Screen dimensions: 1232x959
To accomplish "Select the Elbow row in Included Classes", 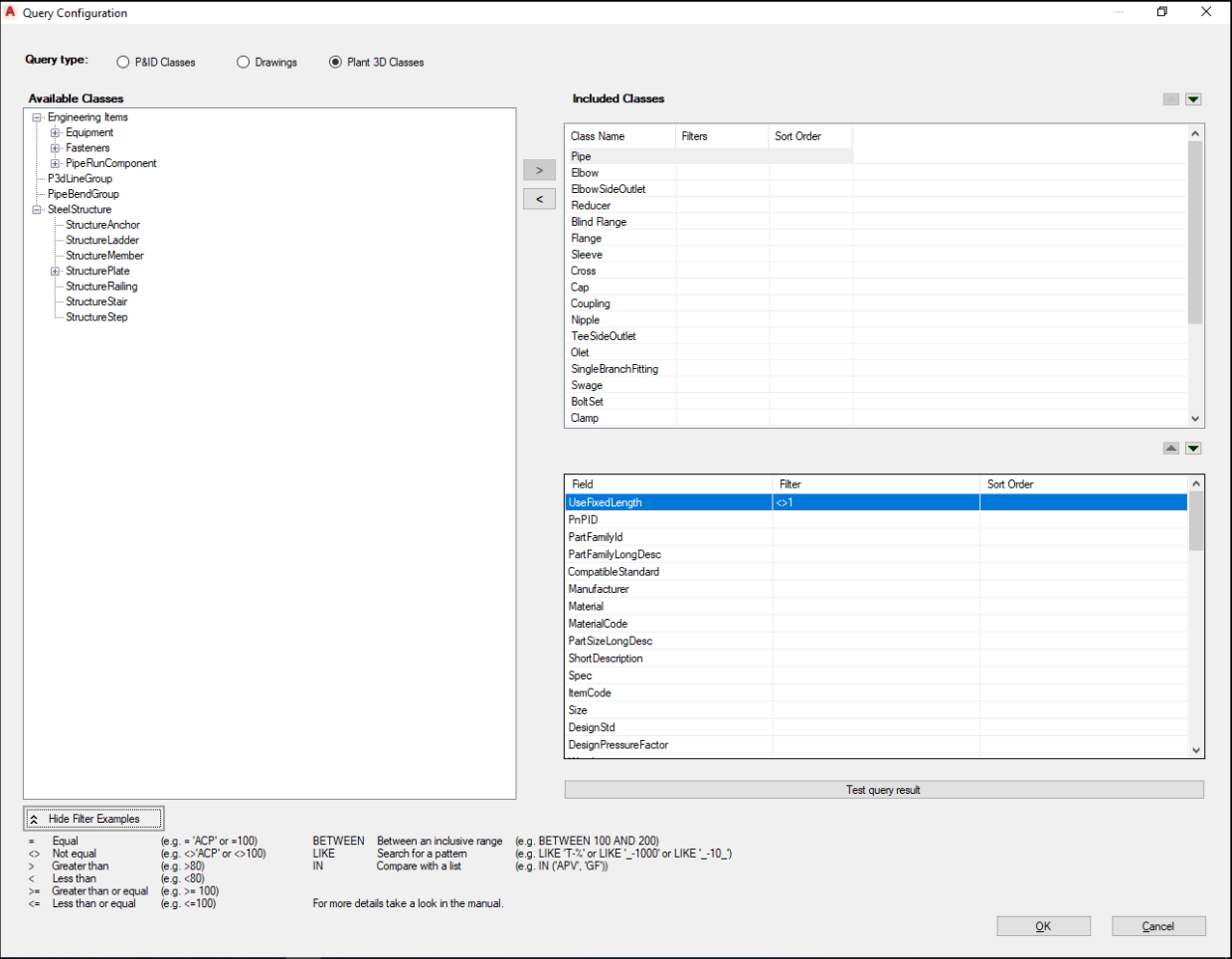I will pyautogui.click(x=875, y=173).
